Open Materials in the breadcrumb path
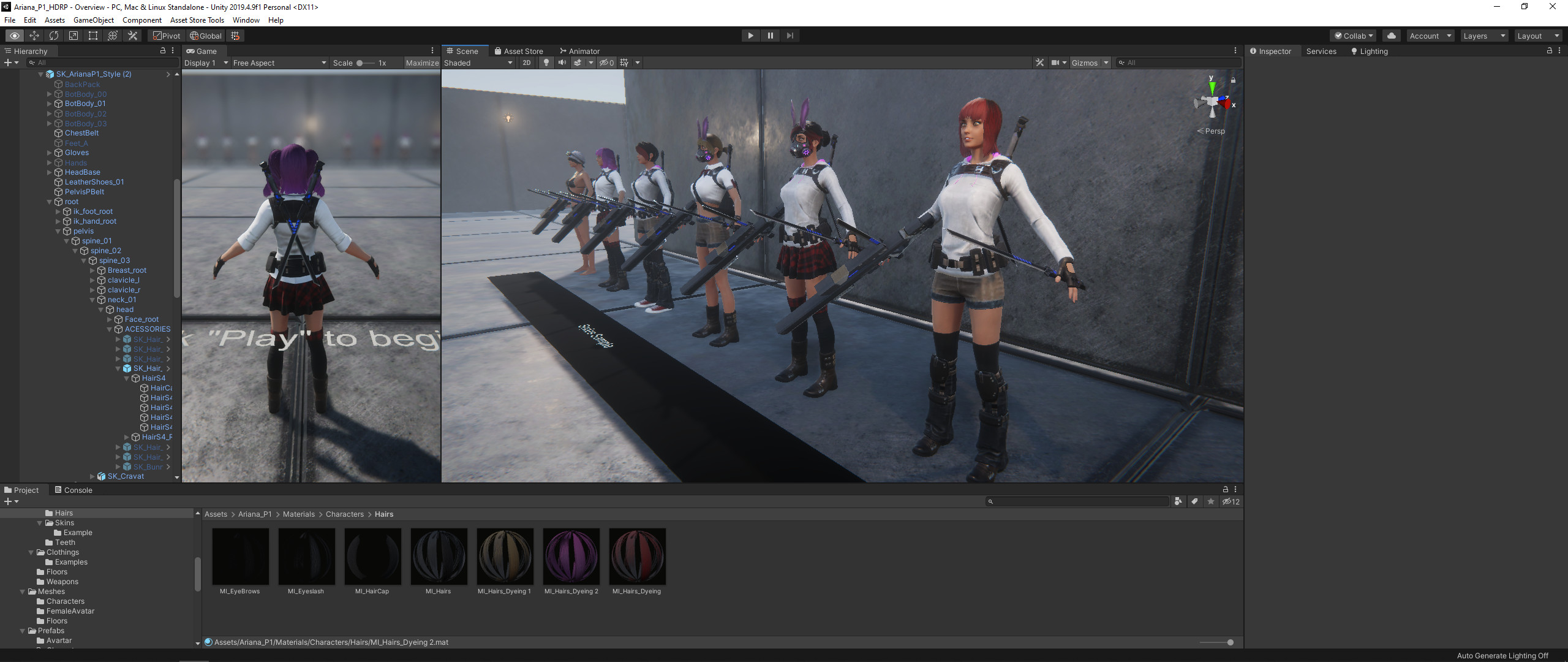The height and width of the screenshot is (662, 1568). [x=299, y=514]
